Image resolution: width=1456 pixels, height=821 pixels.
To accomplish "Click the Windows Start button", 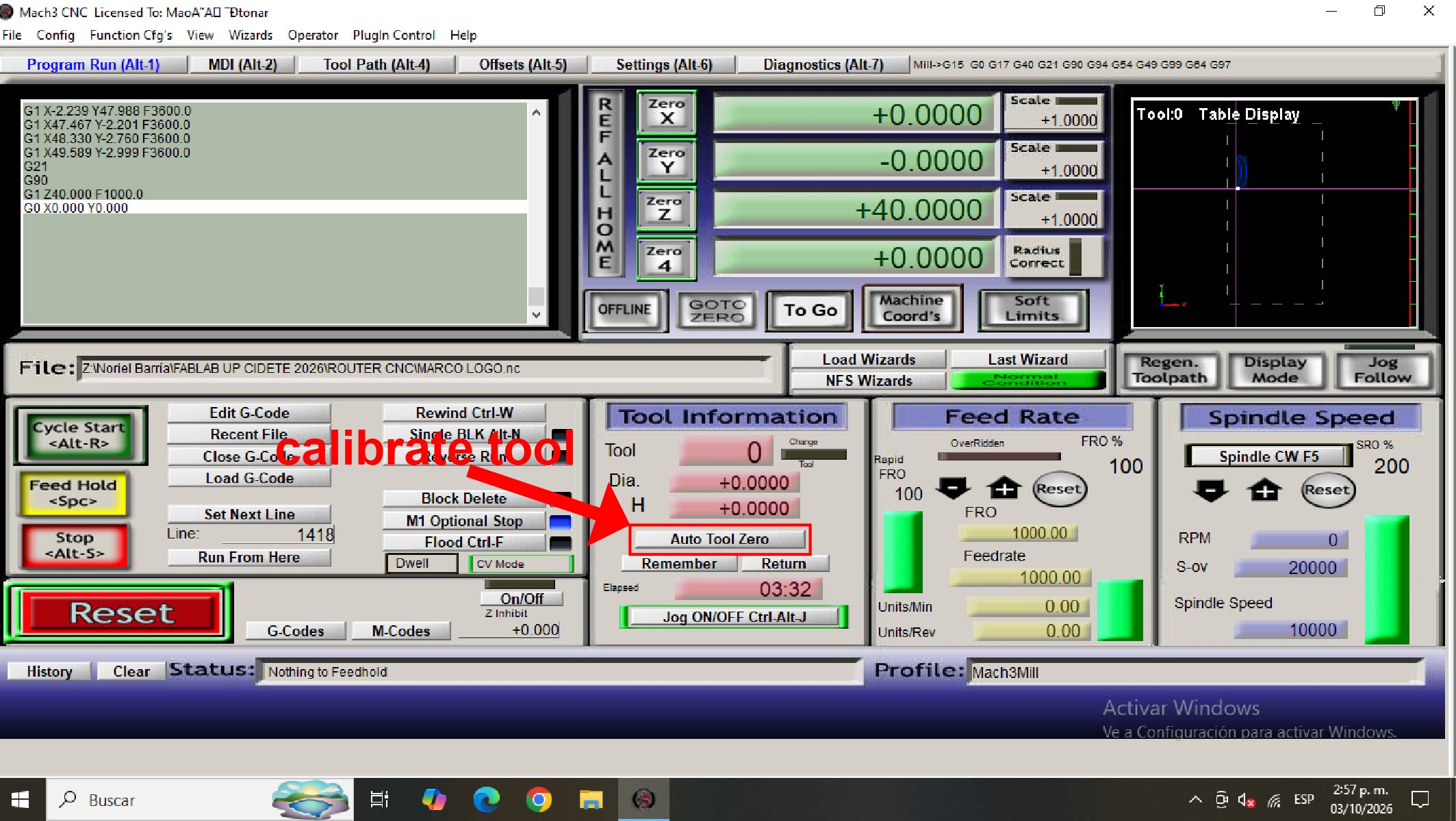I will click(21, 798).
